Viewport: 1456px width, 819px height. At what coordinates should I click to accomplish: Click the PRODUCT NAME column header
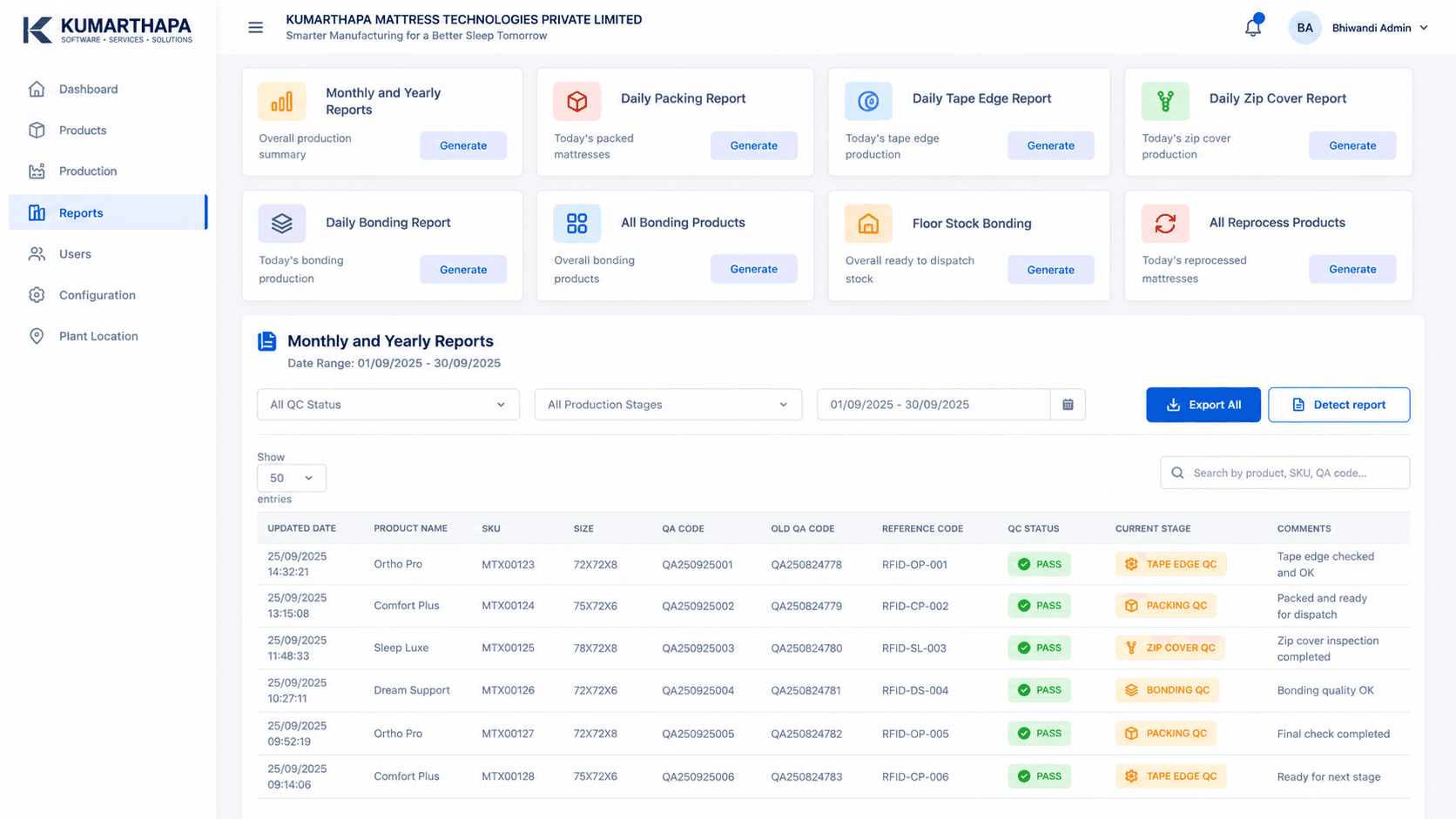[x=410, y=528]
